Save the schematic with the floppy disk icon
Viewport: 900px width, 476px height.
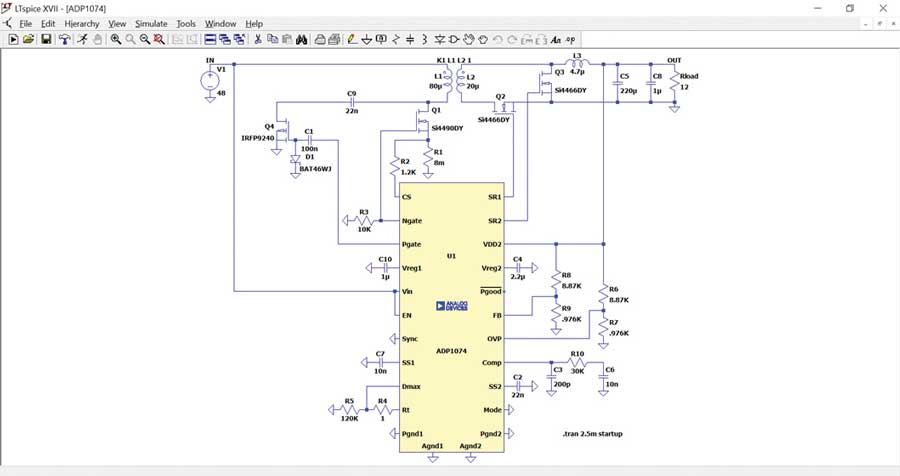click(46, 39)
